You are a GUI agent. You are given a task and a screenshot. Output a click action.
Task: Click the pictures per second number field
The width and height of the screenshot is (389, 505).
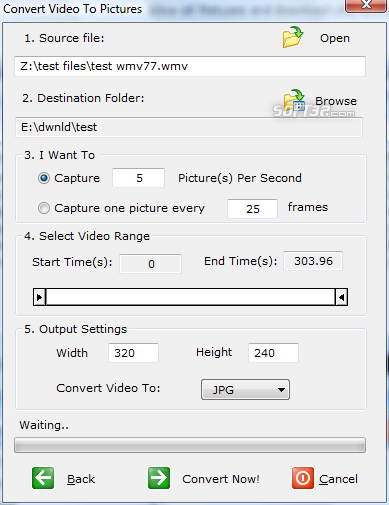138,178
